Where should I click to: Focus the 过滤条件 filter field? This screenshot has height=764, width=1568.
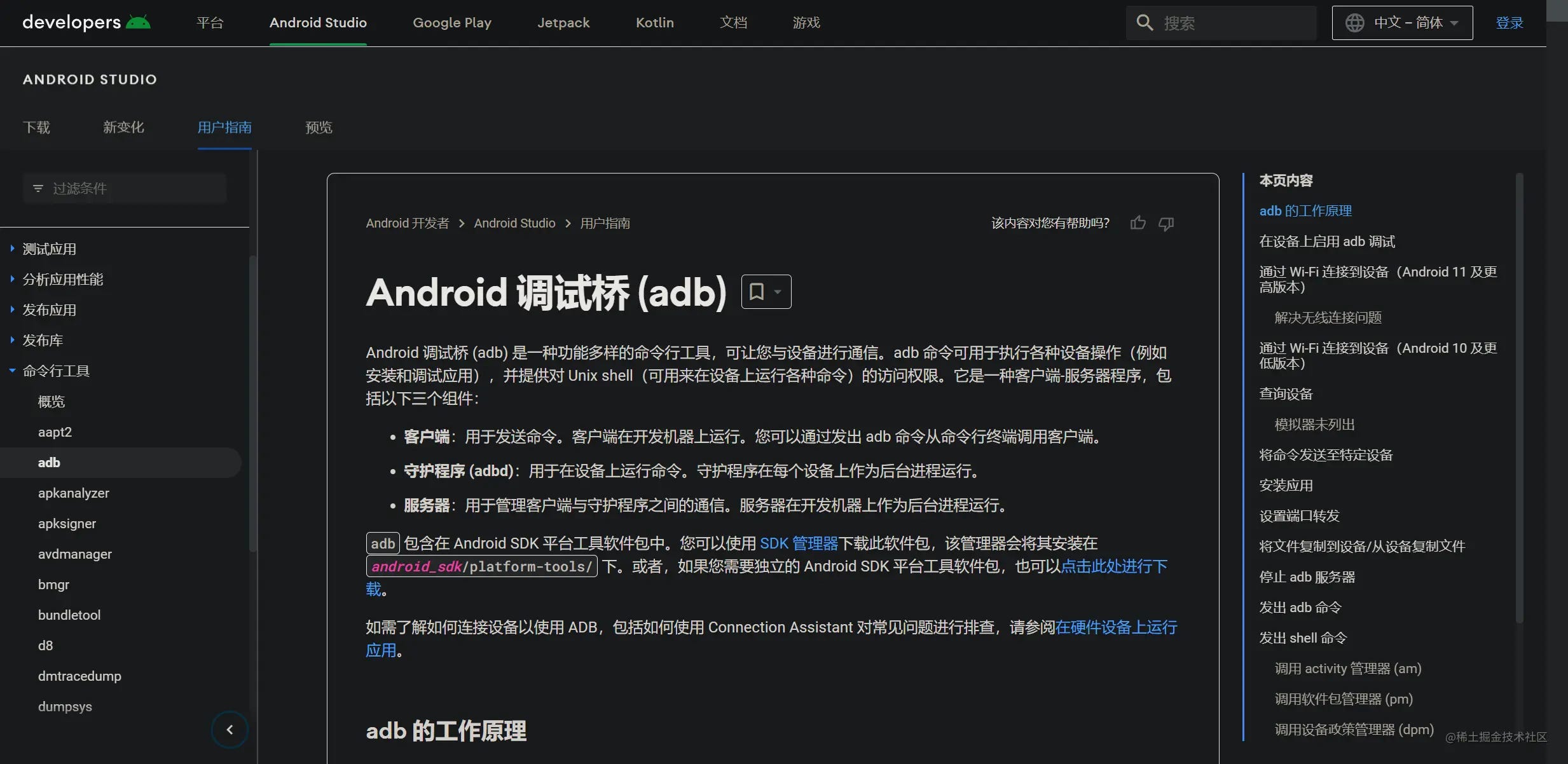pyautogui.click(x=125, y=188)
